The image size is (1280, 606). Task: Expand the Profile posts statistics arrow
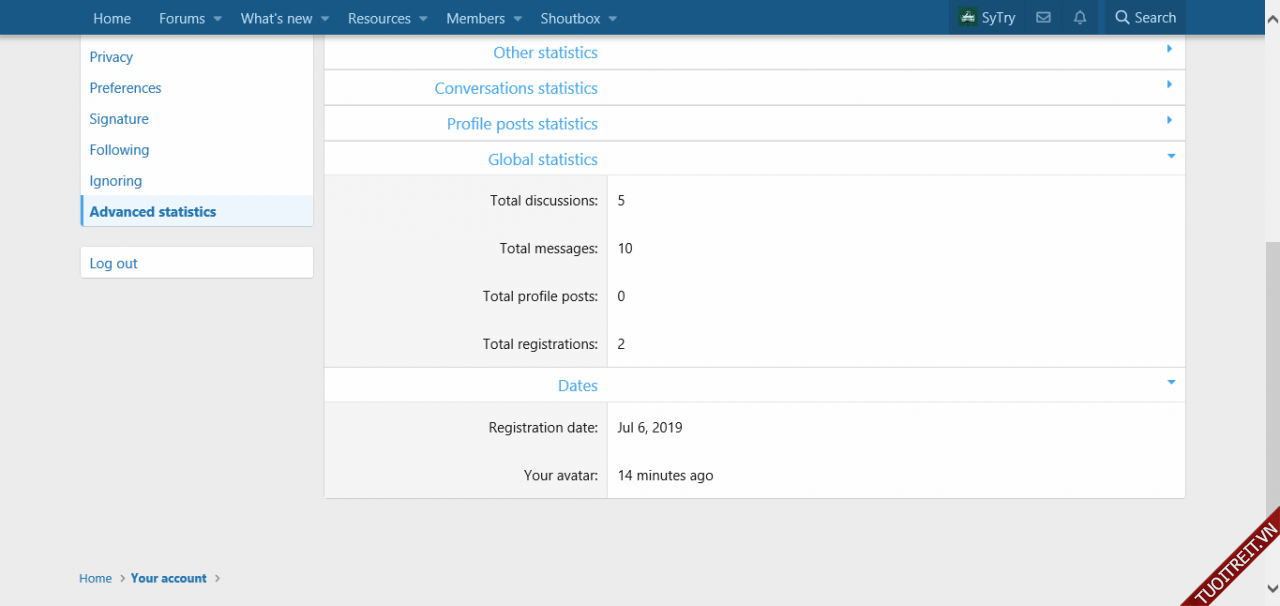tap(1169, 120)
